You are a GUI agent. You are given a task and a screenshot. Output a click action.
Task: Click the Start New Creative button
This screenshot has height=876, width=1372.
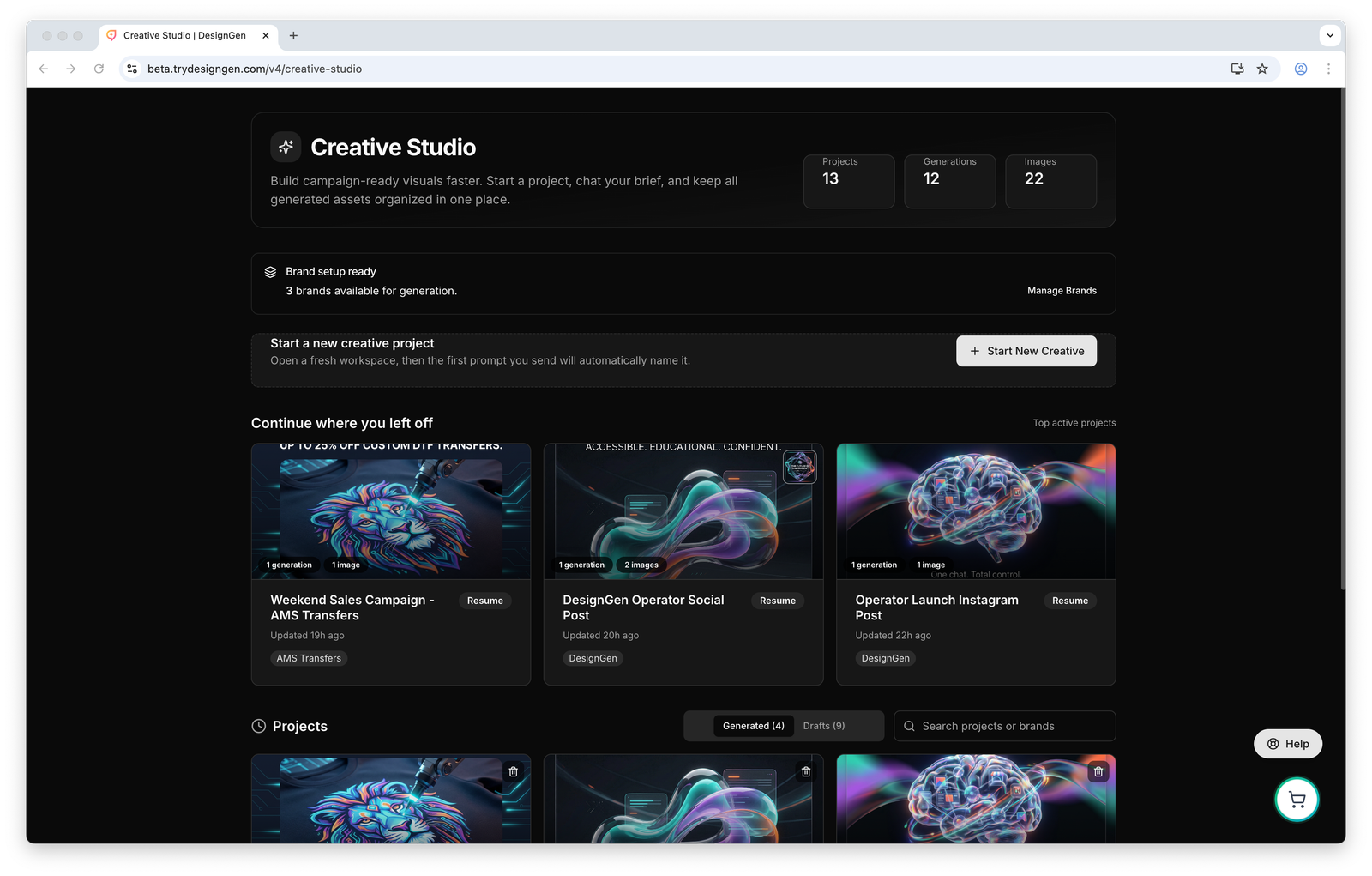1026,351
